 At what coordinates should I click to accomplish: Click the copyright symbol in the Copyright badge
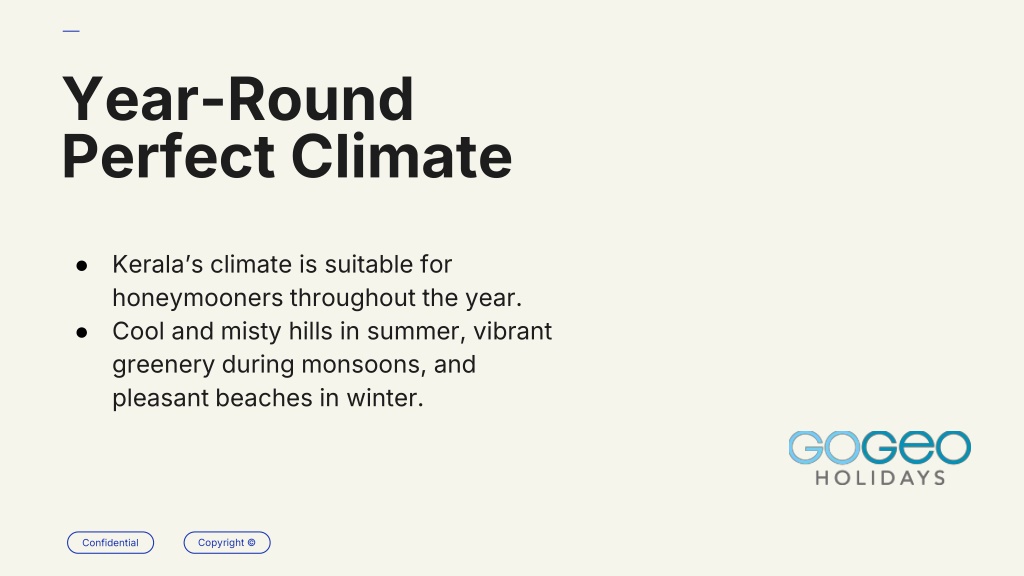click(x=251, y=542)
